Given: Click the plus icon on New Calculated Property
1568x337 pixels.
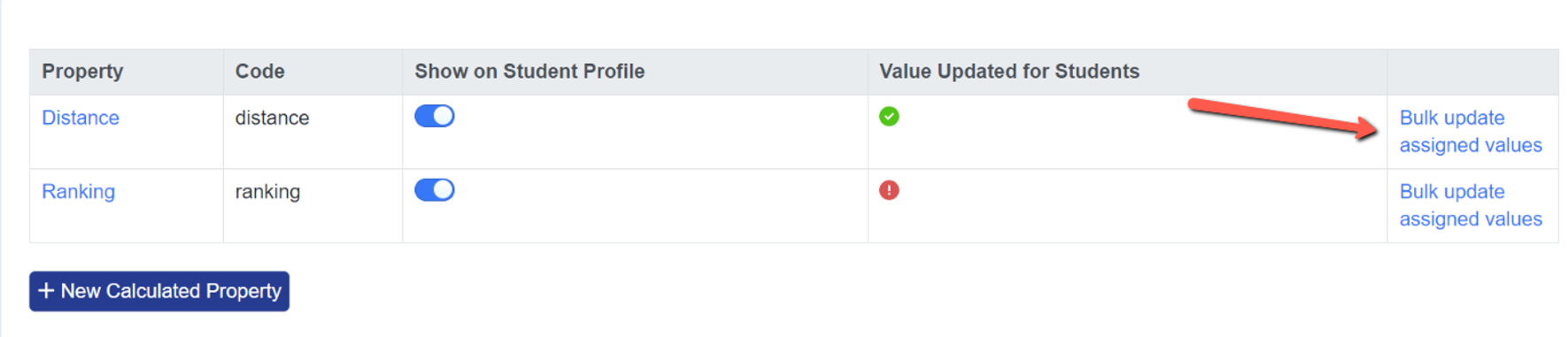Looking at the screenshot, I should (46, 291).
